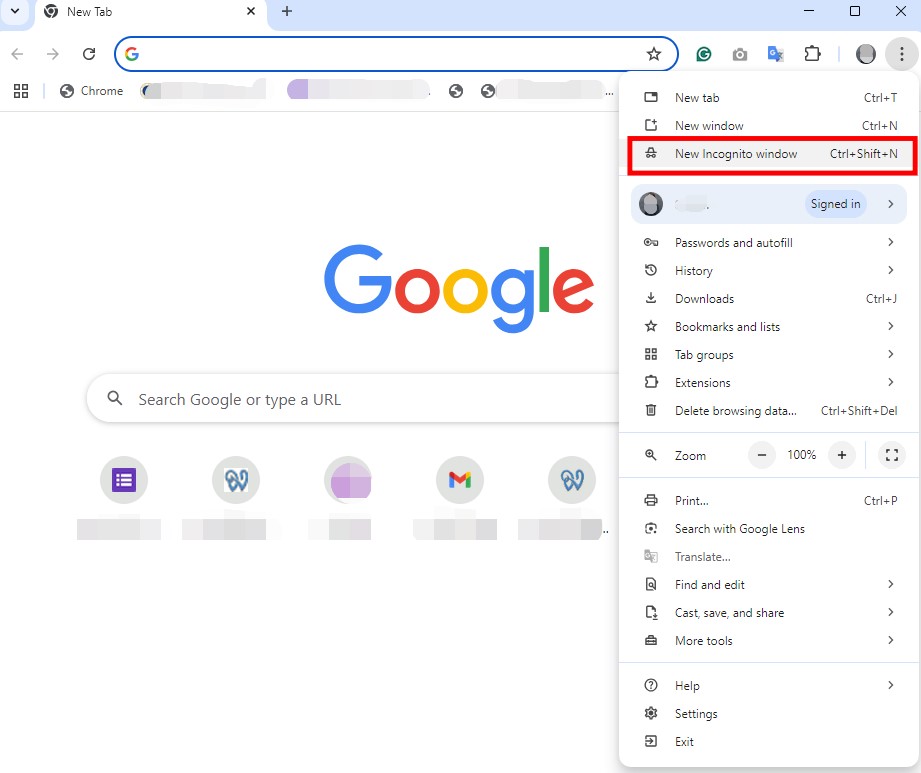Viewport: 921px width, 773px height.
Task: Bookmark this tab with the star icon
Action: (x=654, y=54)
